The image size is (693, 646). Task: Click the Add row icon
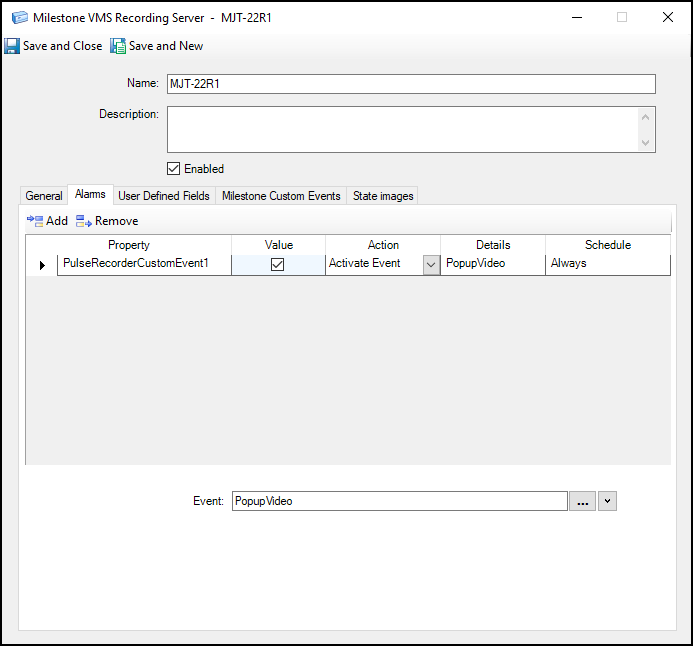pyautogui.click(x=35, y=220)
